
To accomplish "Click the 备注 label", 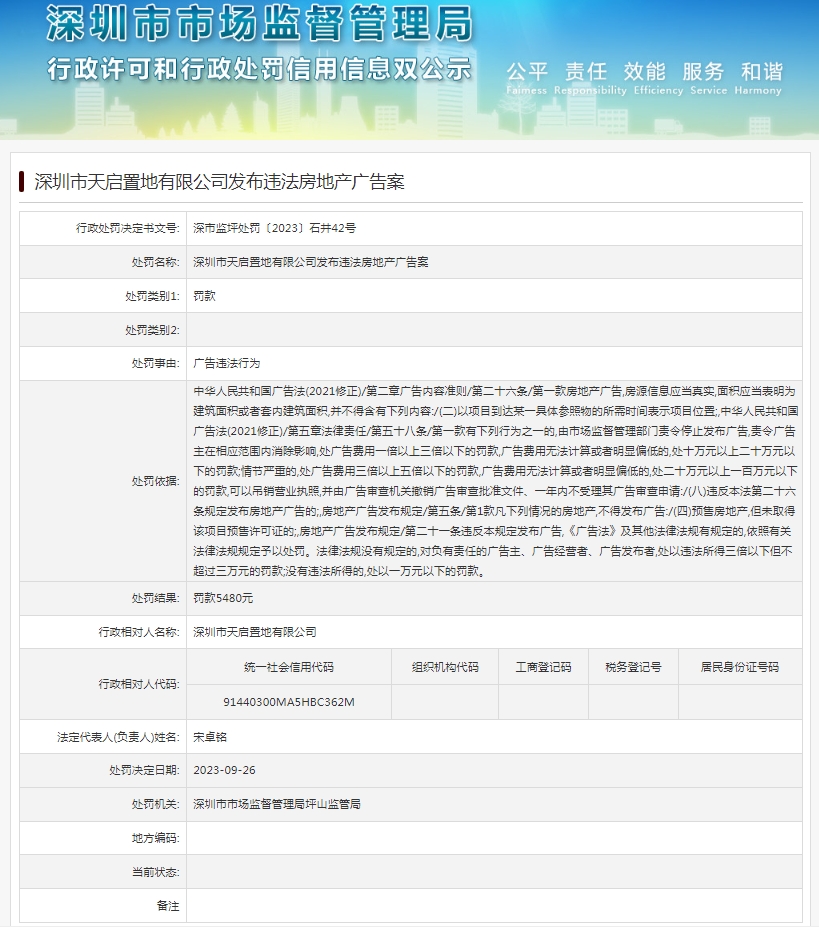I will [167, 906].
